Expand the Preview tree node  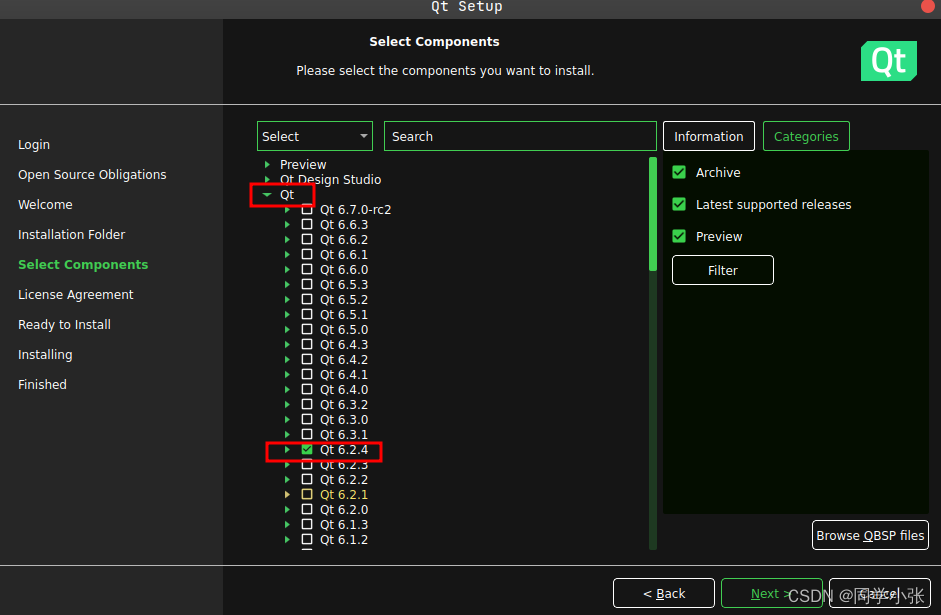(268, 164)
